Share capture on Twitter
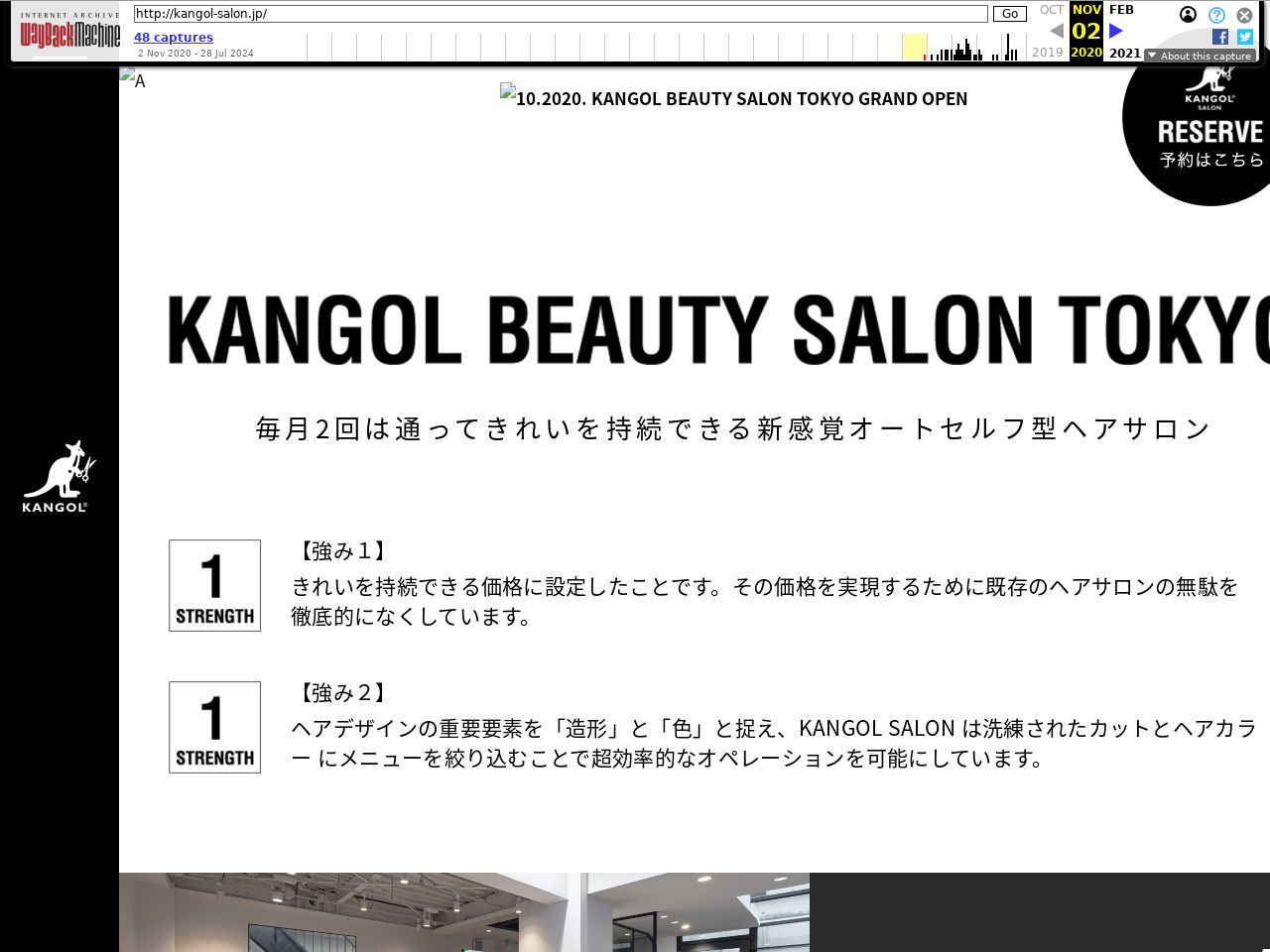This screenshot has height=952, width=1270. (1245, 37)
